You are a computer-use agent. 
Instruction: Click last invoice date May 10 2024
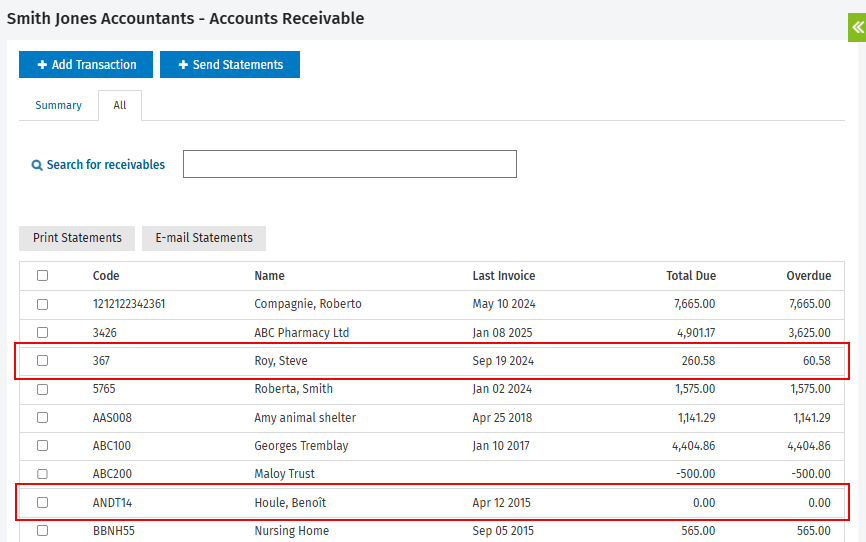point(504,304)
